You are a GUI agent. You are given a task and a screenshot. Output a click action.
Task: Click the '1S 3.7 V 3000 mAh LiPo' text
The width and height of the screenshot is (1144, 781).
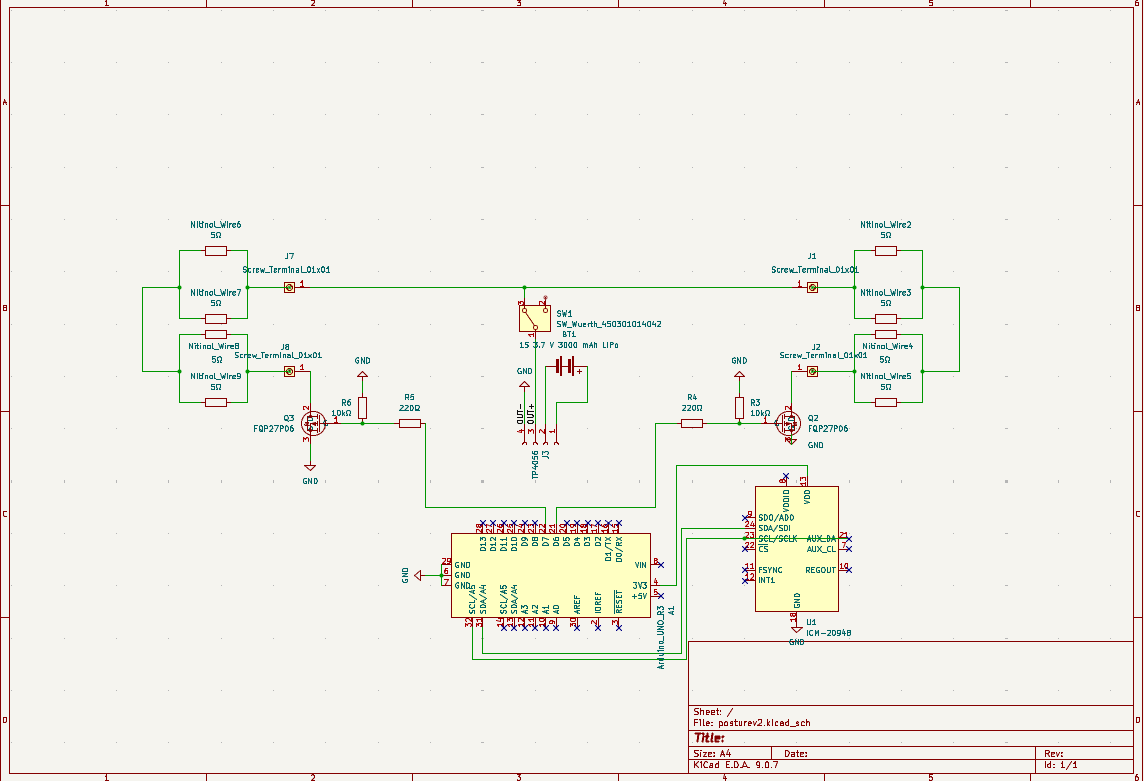(569, 345)
